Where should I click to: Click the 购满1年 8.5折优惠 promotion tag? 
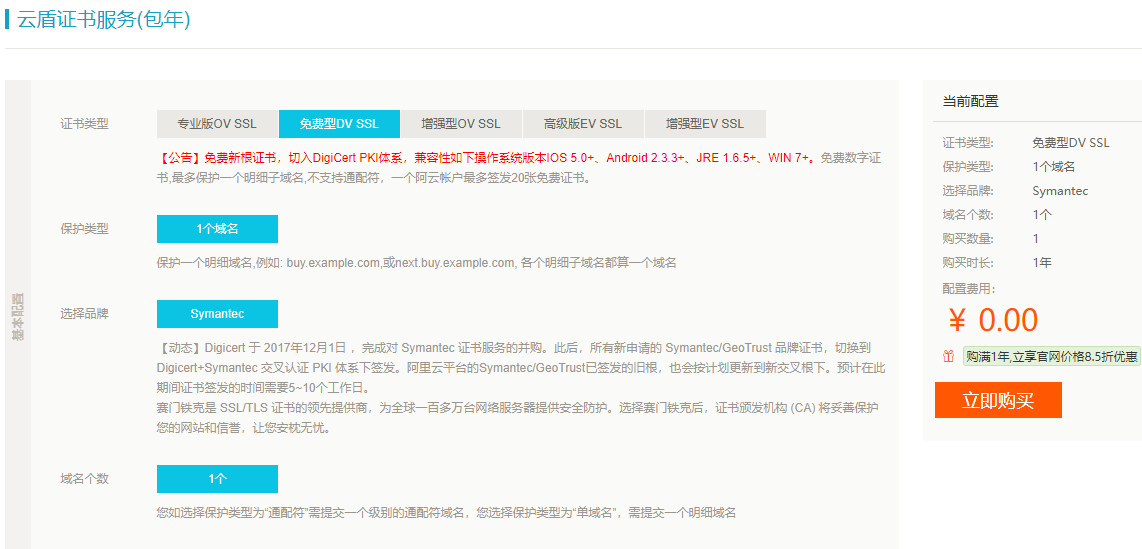pos(1051,356)
